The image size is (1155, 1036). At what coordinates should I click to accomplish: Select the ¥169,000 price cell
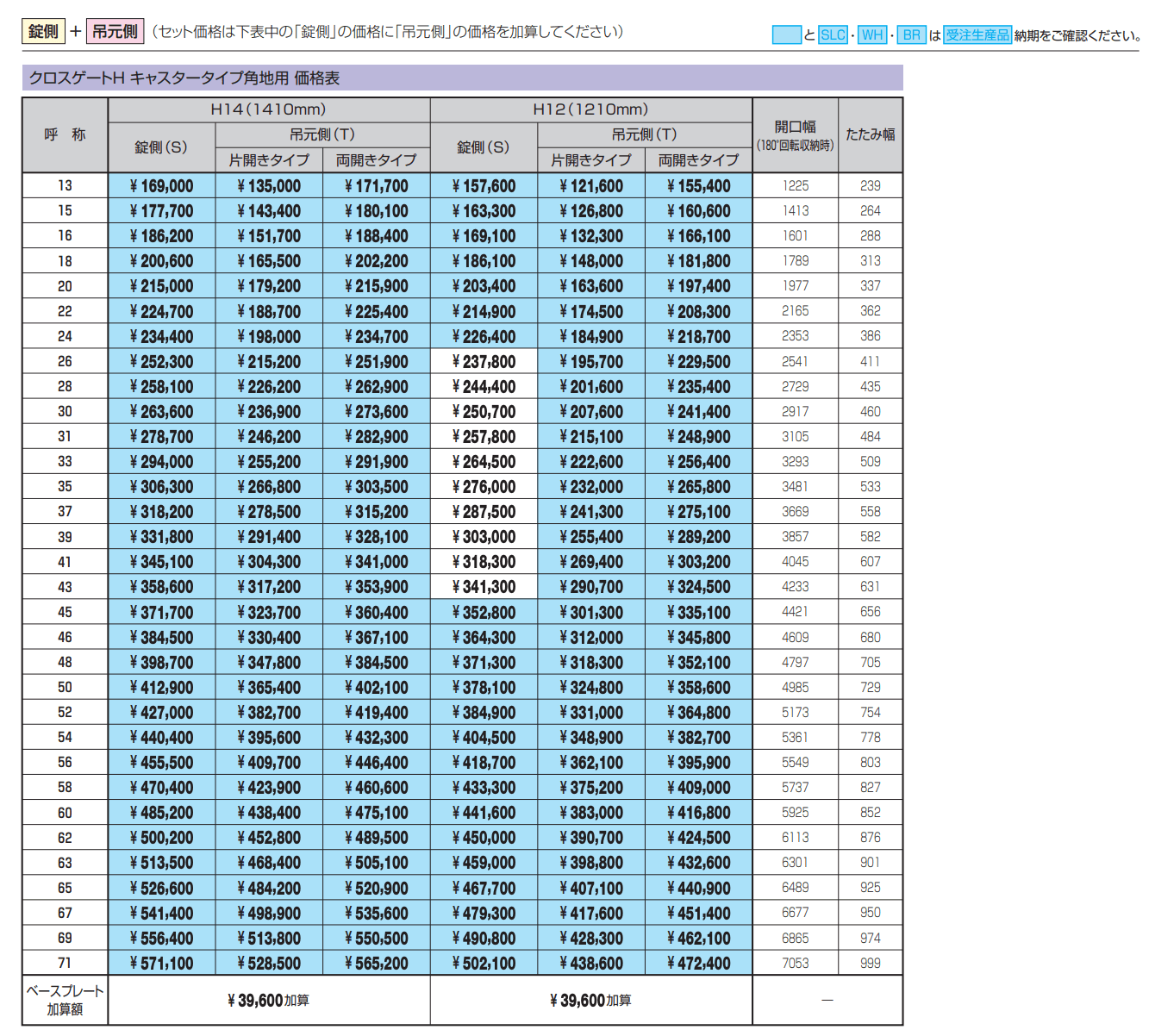coord(161,186)
